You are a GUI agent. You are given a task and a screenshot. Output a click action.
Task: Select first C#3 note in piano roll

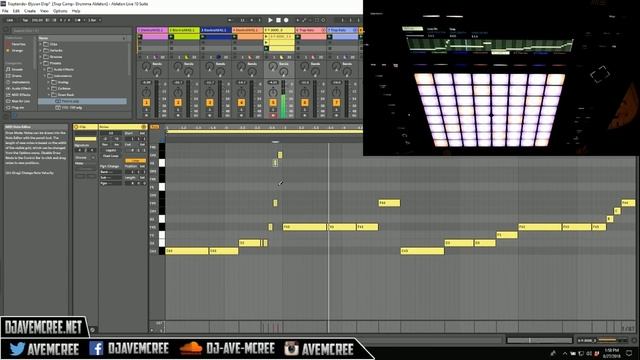point(187,251)
